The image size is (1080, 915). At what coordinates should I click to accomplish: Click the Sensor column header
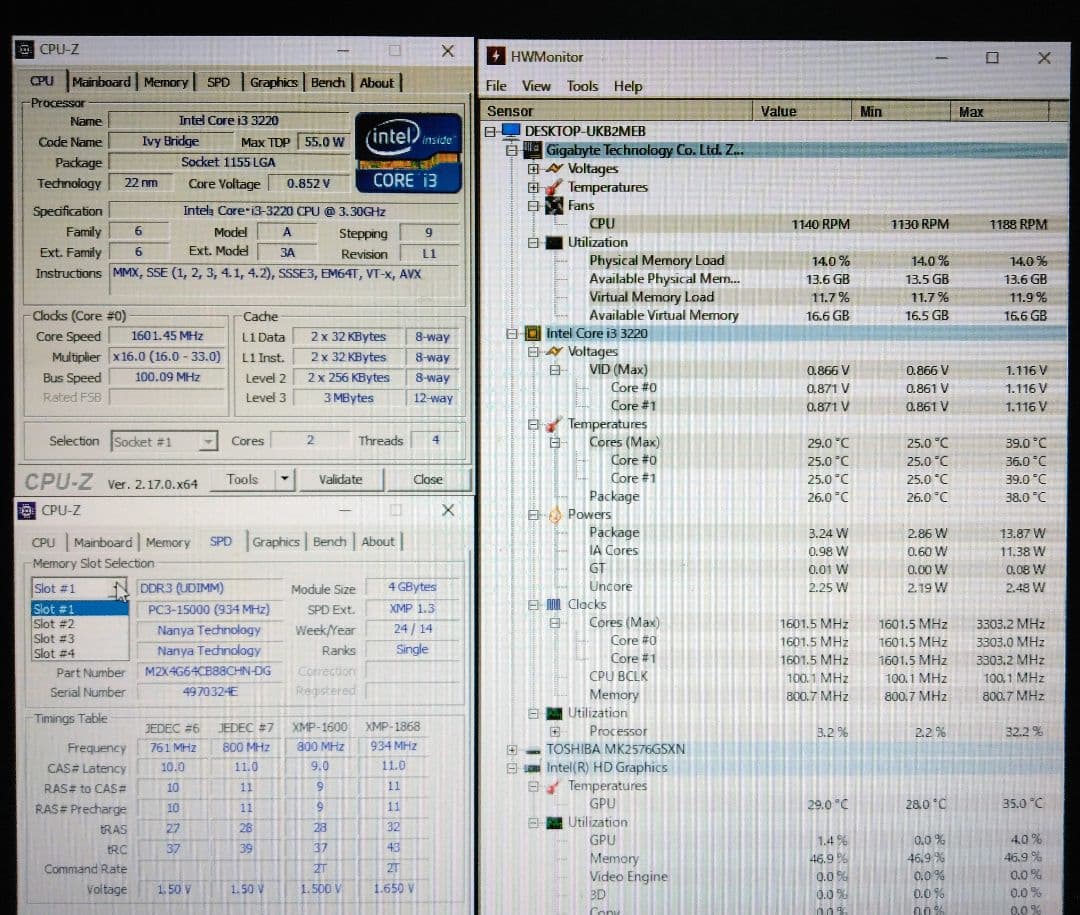tap(617, 111)
